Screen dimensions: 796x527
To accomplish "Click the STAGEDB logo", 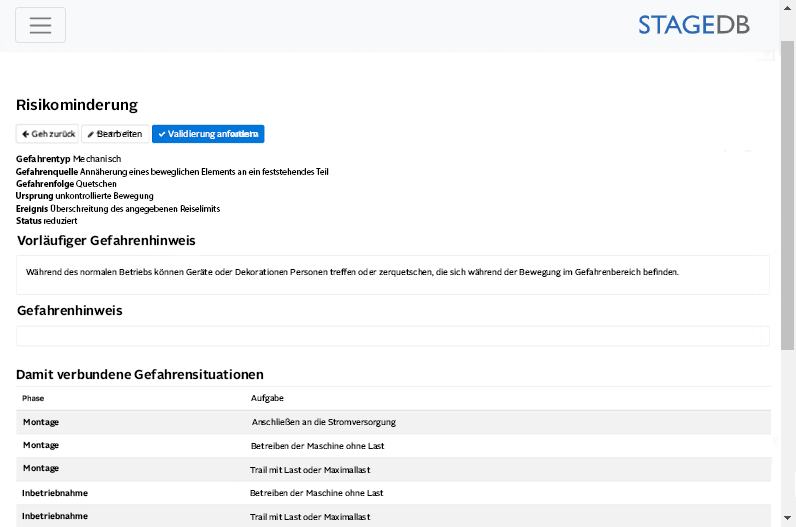I will click(693, 25).
